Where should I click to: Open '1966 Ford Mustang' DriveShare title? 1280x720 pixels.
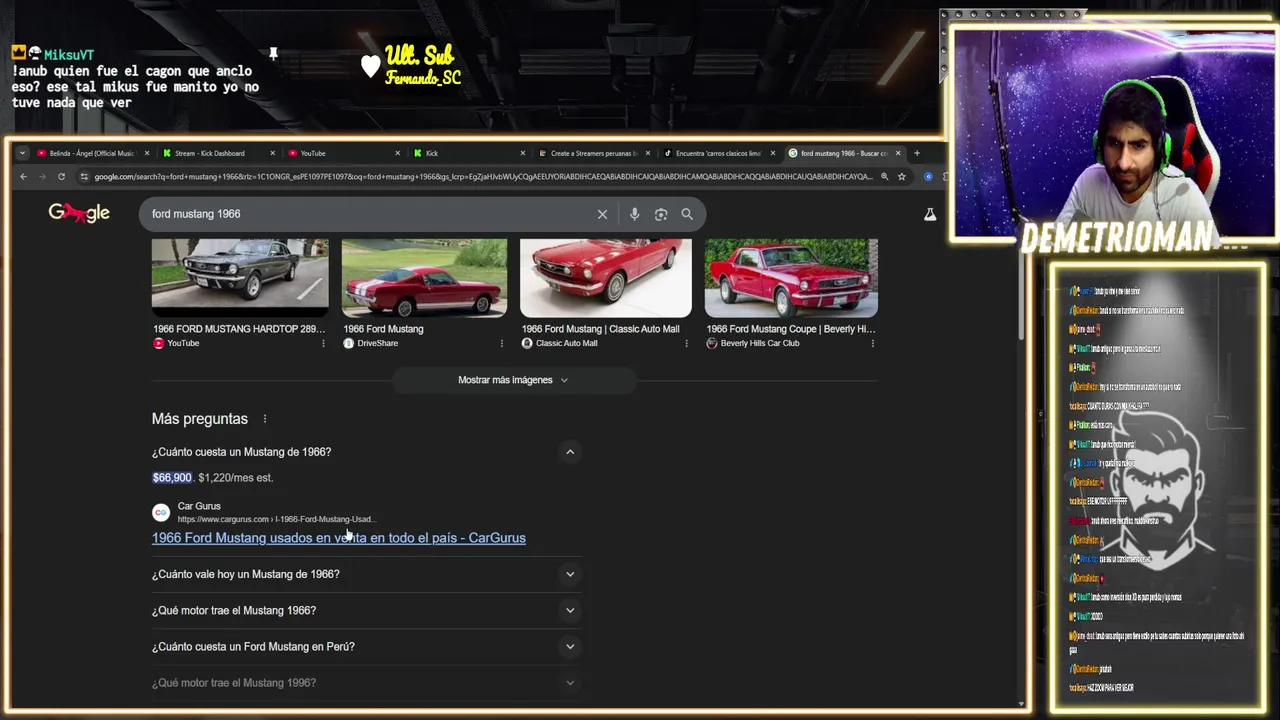click(x=383, y=329)
